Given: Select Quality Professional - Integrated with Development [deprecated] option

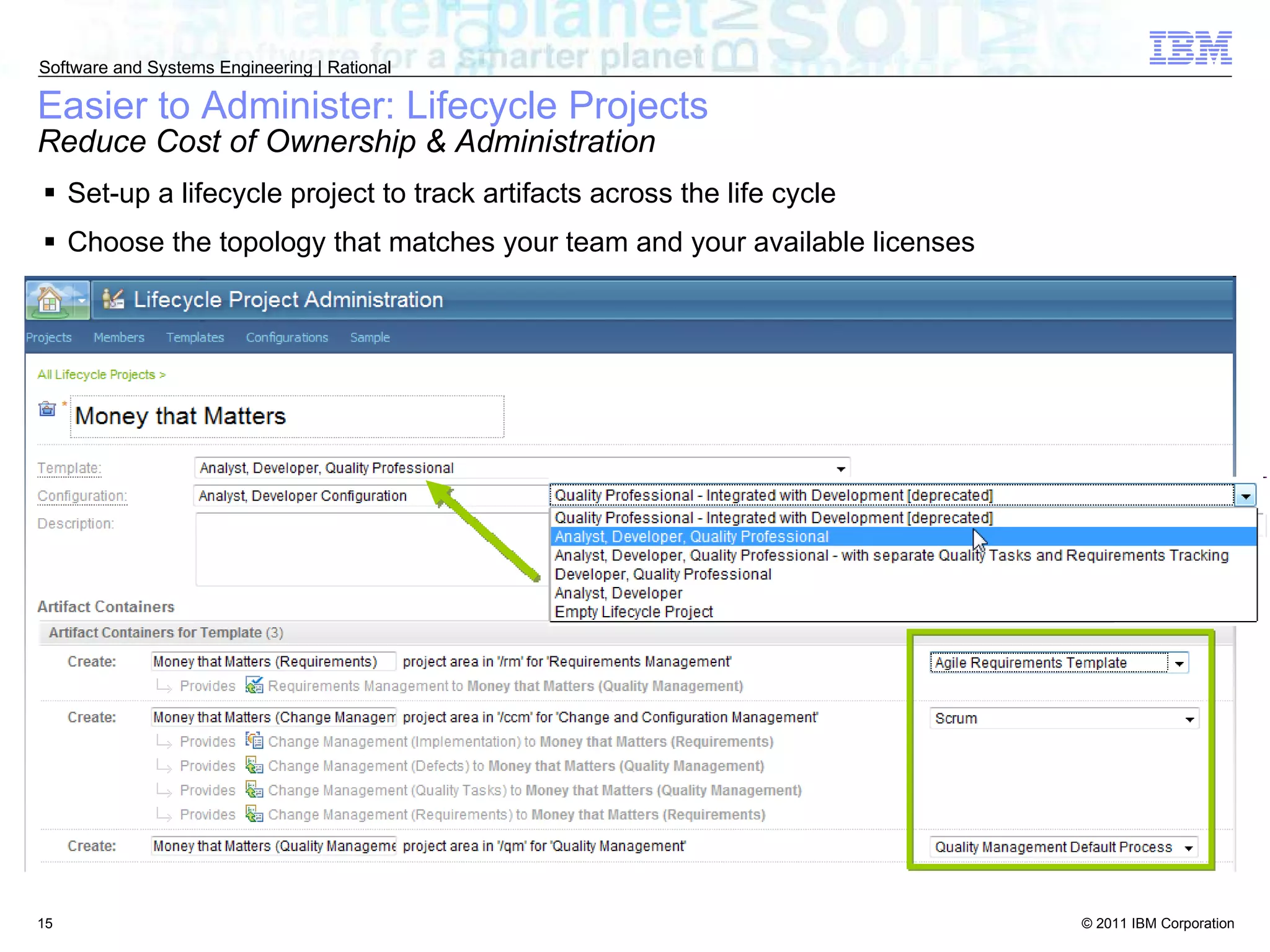Looking at the screenshot, I should coord(904,518).
